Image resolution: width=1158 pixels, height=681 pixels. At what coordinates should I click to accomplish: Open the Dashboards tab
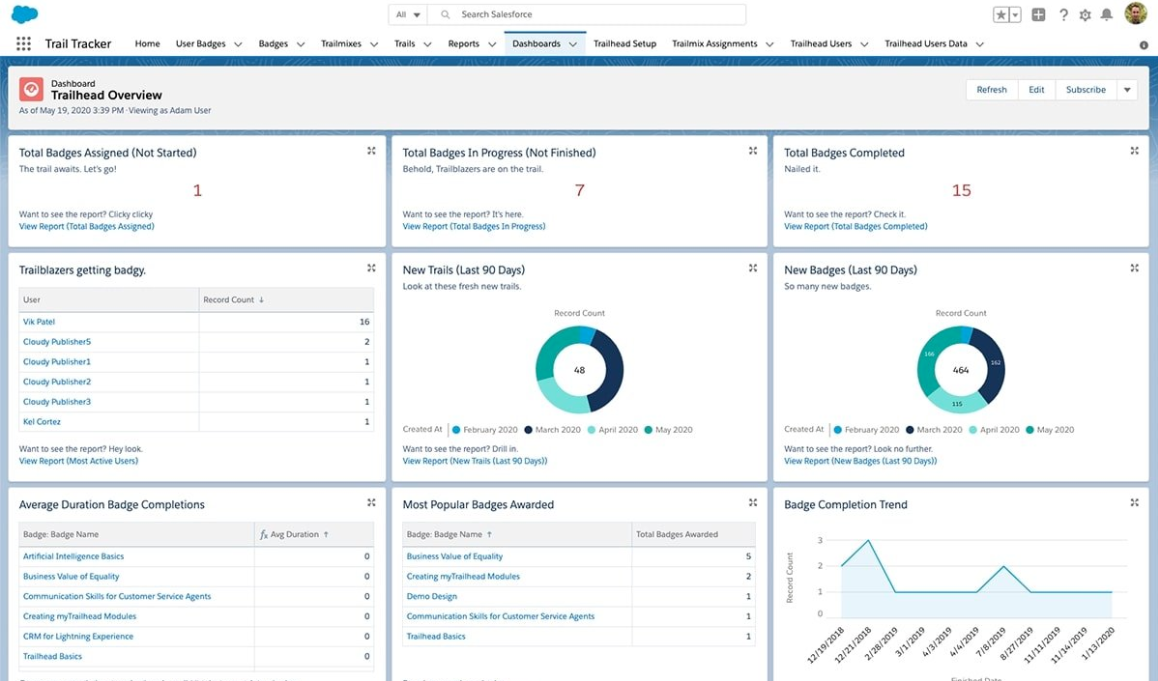click(536, 44)
